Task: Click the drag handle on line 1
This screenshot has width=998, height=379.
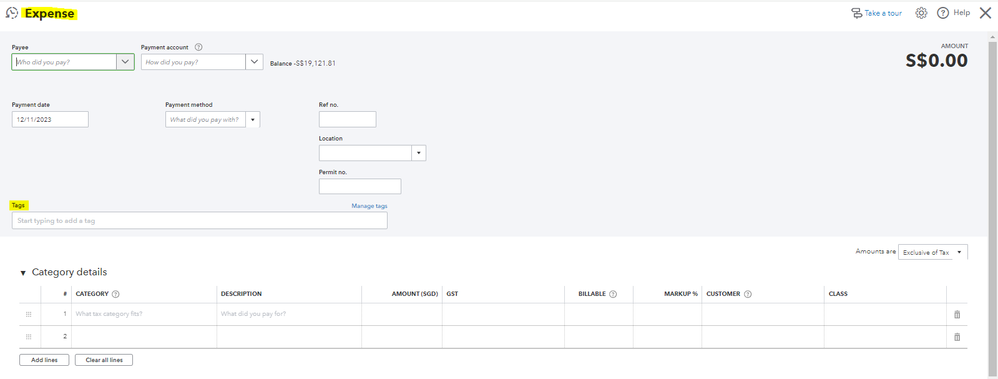Action: pos(29,314)
